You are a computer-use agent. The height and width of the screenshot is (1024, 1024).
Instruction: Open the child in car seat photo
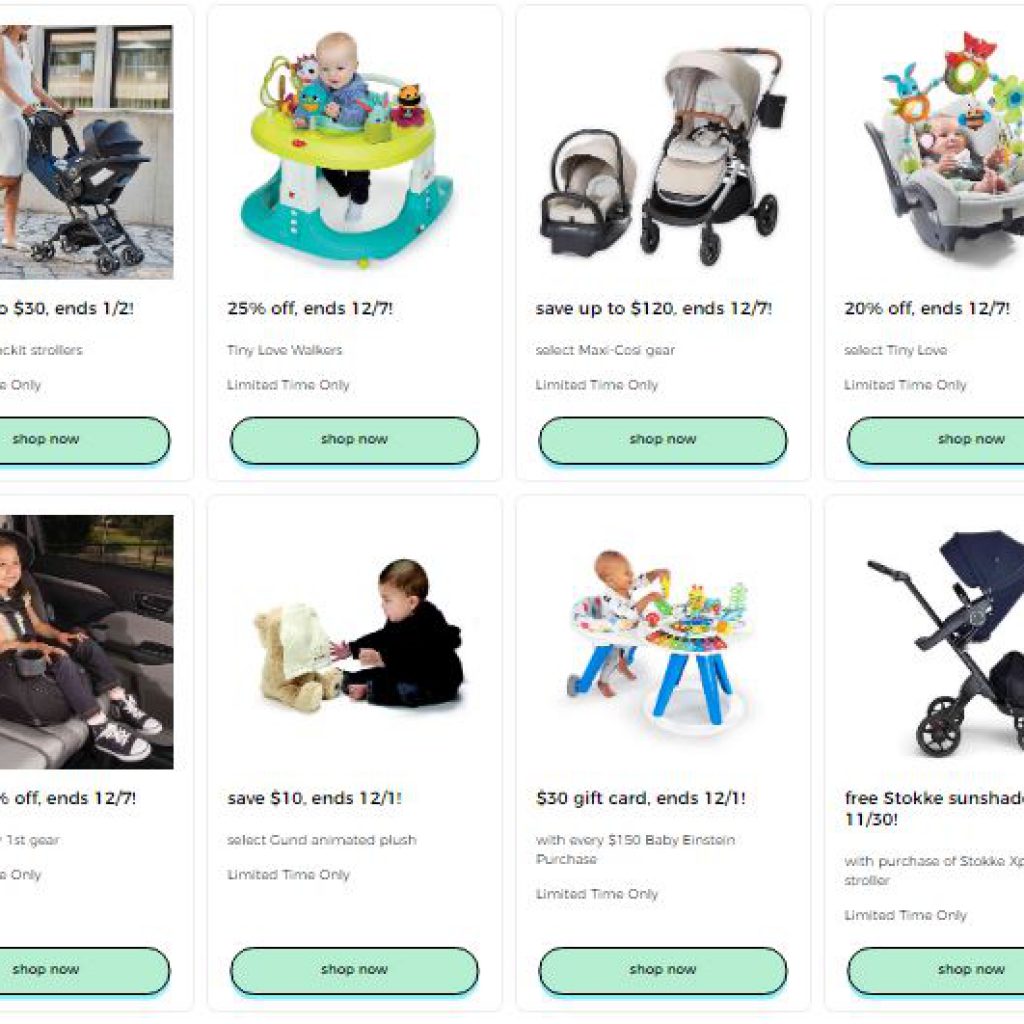(x=86, y=642)
